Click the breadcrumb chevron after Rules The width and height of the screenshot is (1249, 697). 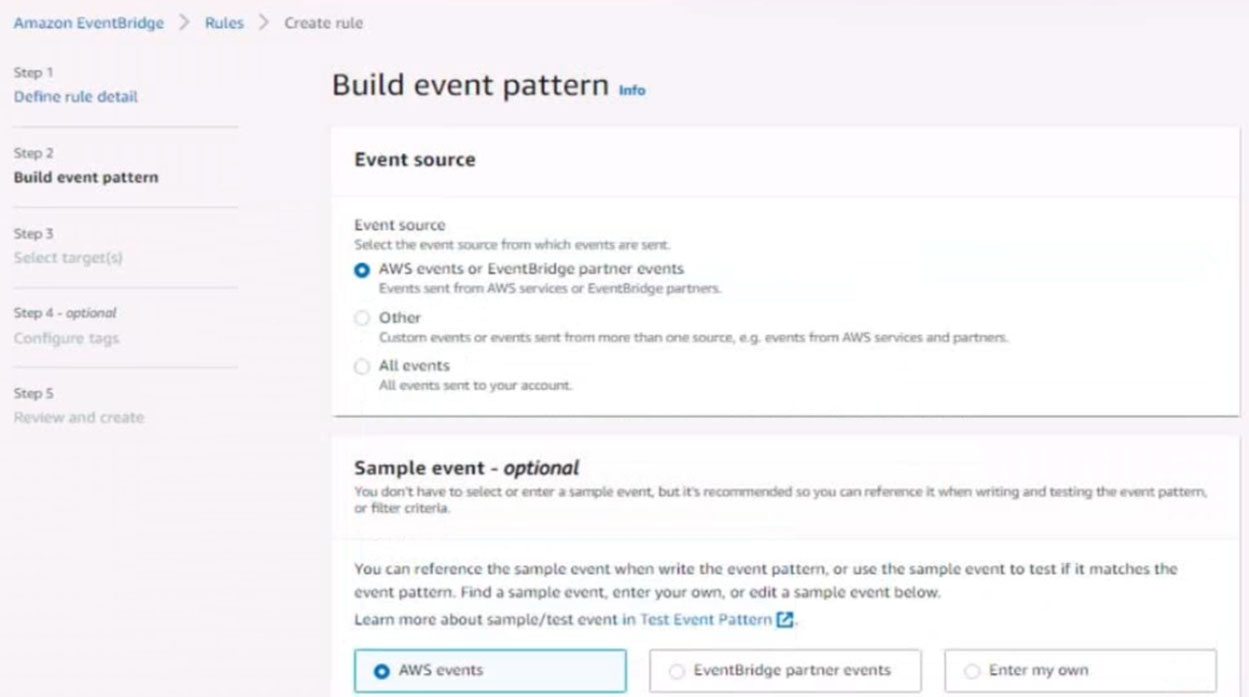coord(264,23)
